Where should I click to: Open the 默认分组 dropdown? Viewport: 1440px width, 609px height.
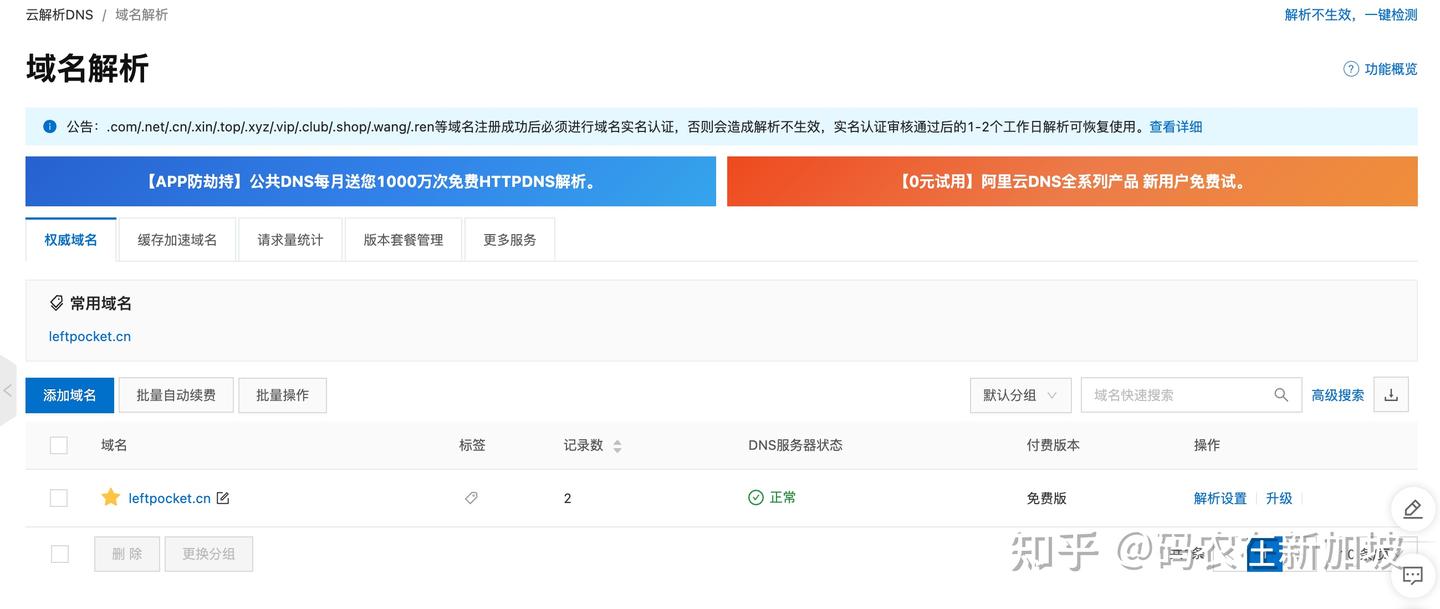(x=1021, y=395)
